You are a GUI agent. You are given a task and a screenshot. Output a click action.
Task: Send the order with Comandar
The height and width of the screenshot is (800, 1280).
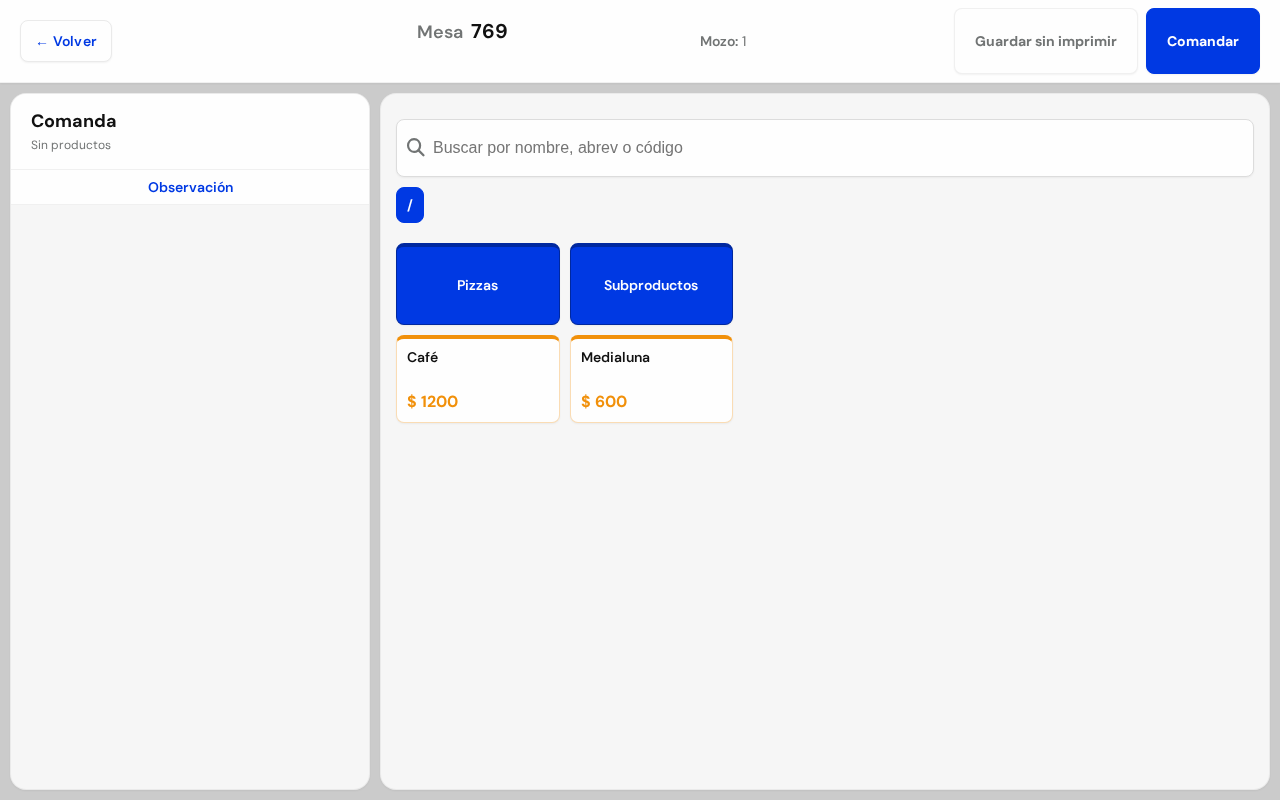[x=1203, y=41]
